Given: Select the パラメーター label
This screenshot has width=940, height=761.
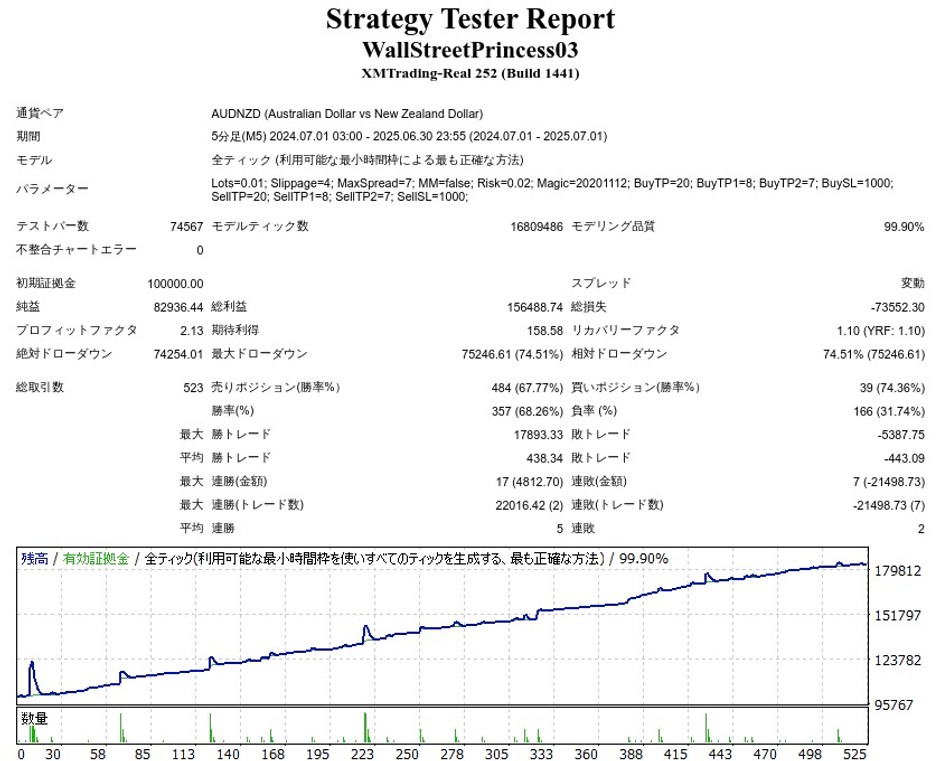Looking at the screenshot, I should coord(52,189).
